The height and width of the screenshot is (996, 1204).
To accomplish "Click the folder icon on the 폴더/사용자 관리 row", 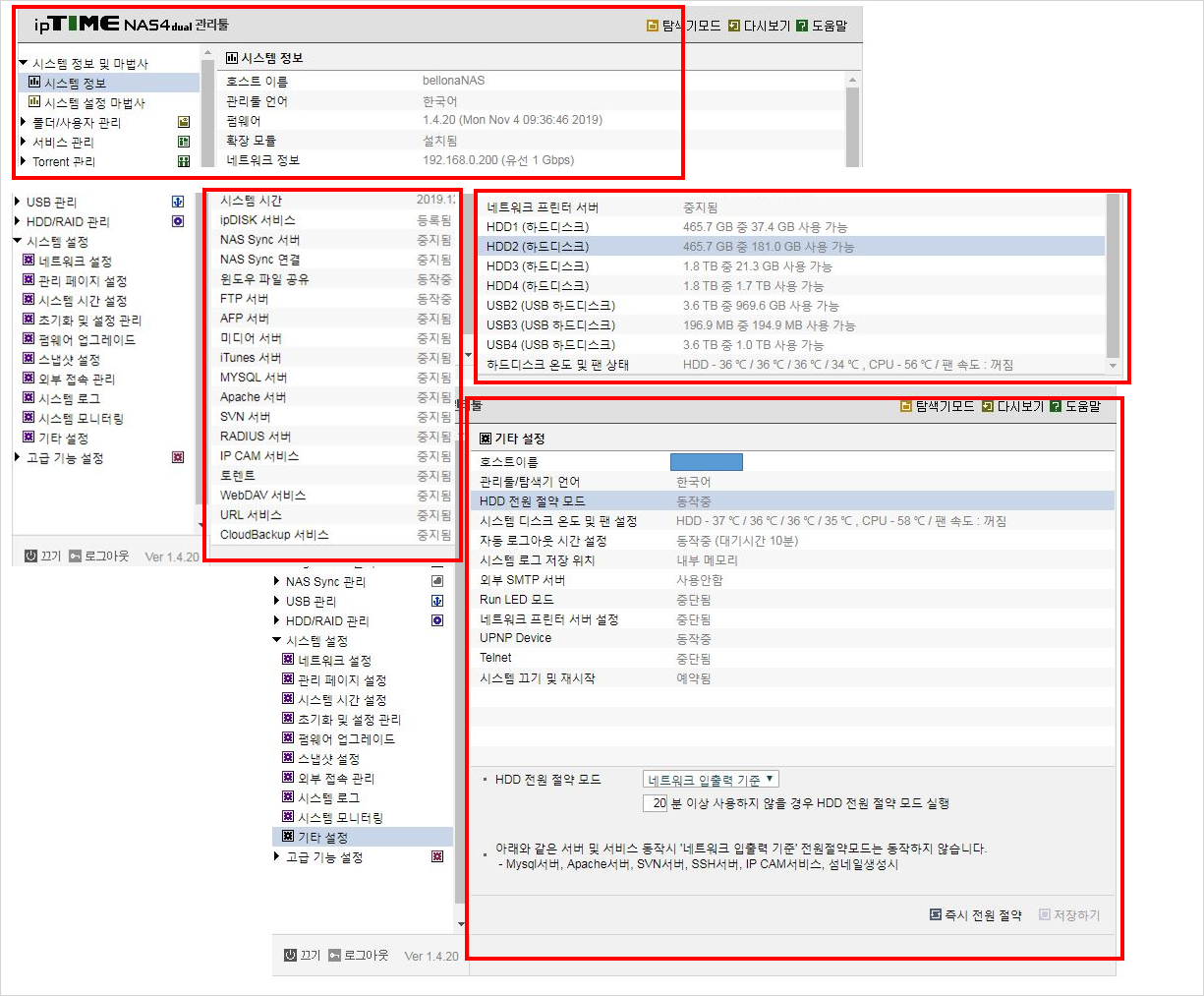I will [x=183, y=122].
